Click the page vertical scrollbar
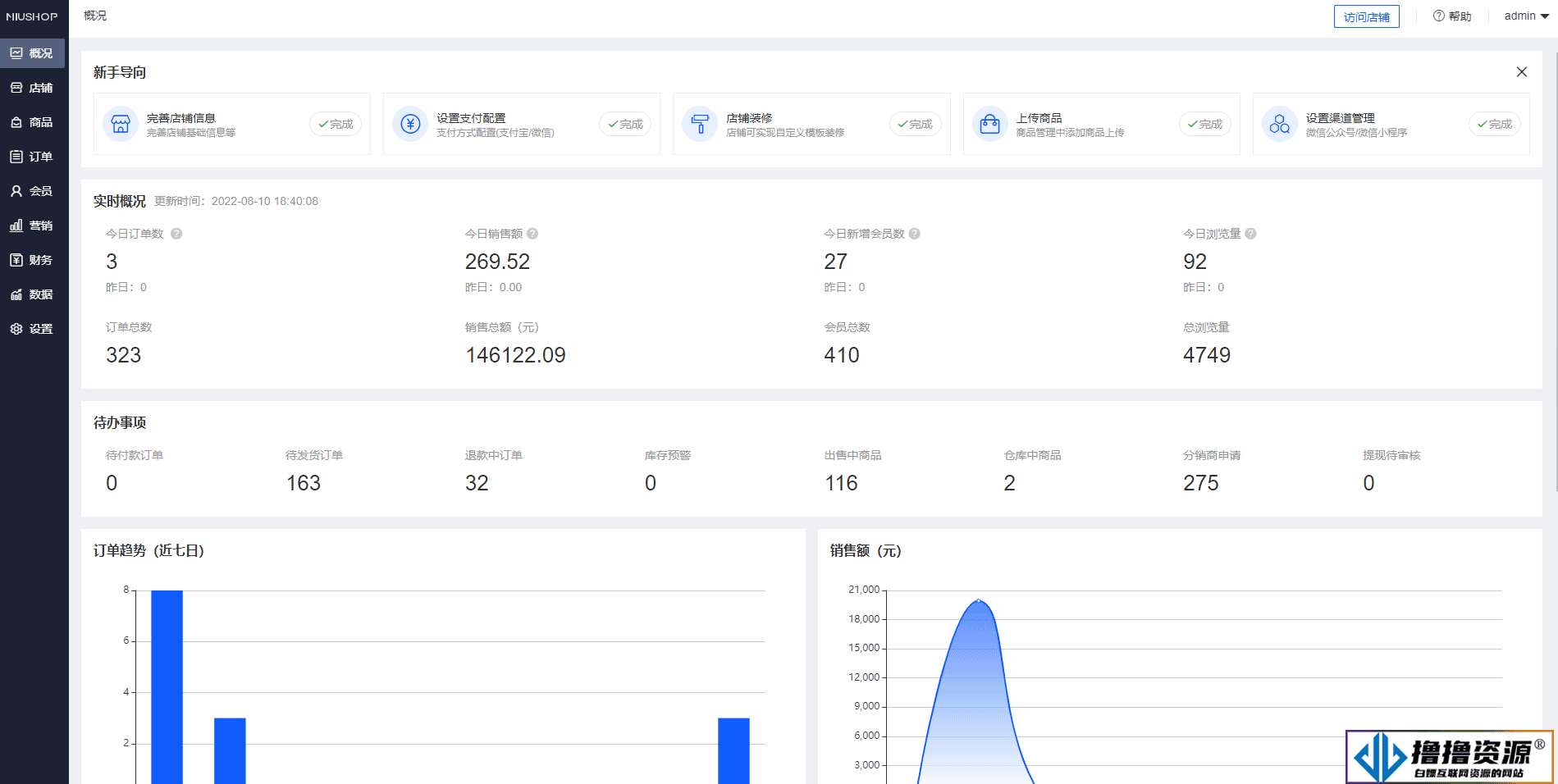Screen dimensions: 1558x784 pos(1555,271)
